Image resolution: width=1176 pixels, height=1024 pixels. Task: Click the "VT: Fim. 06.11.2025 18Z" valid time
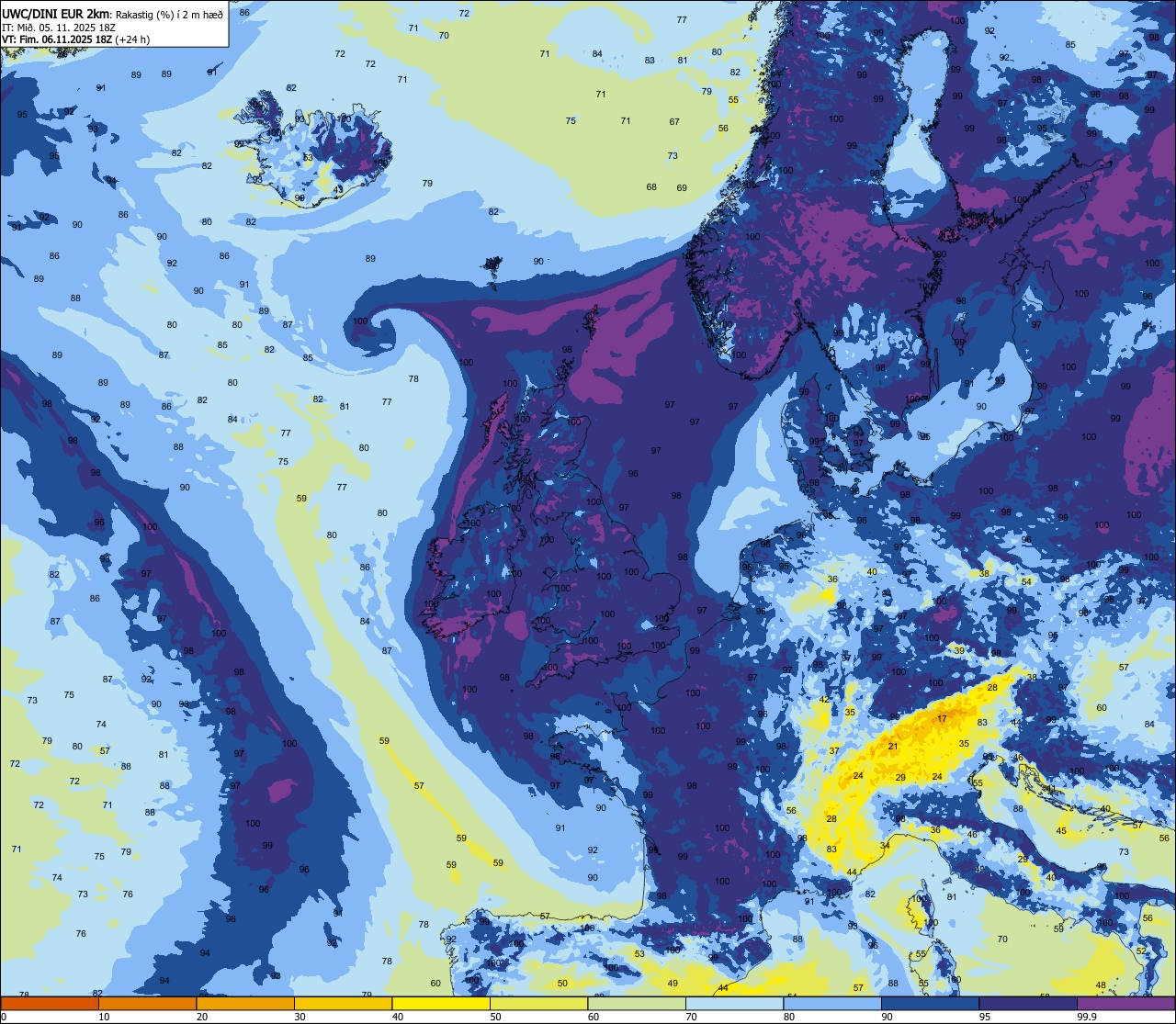tap(57, 39)
